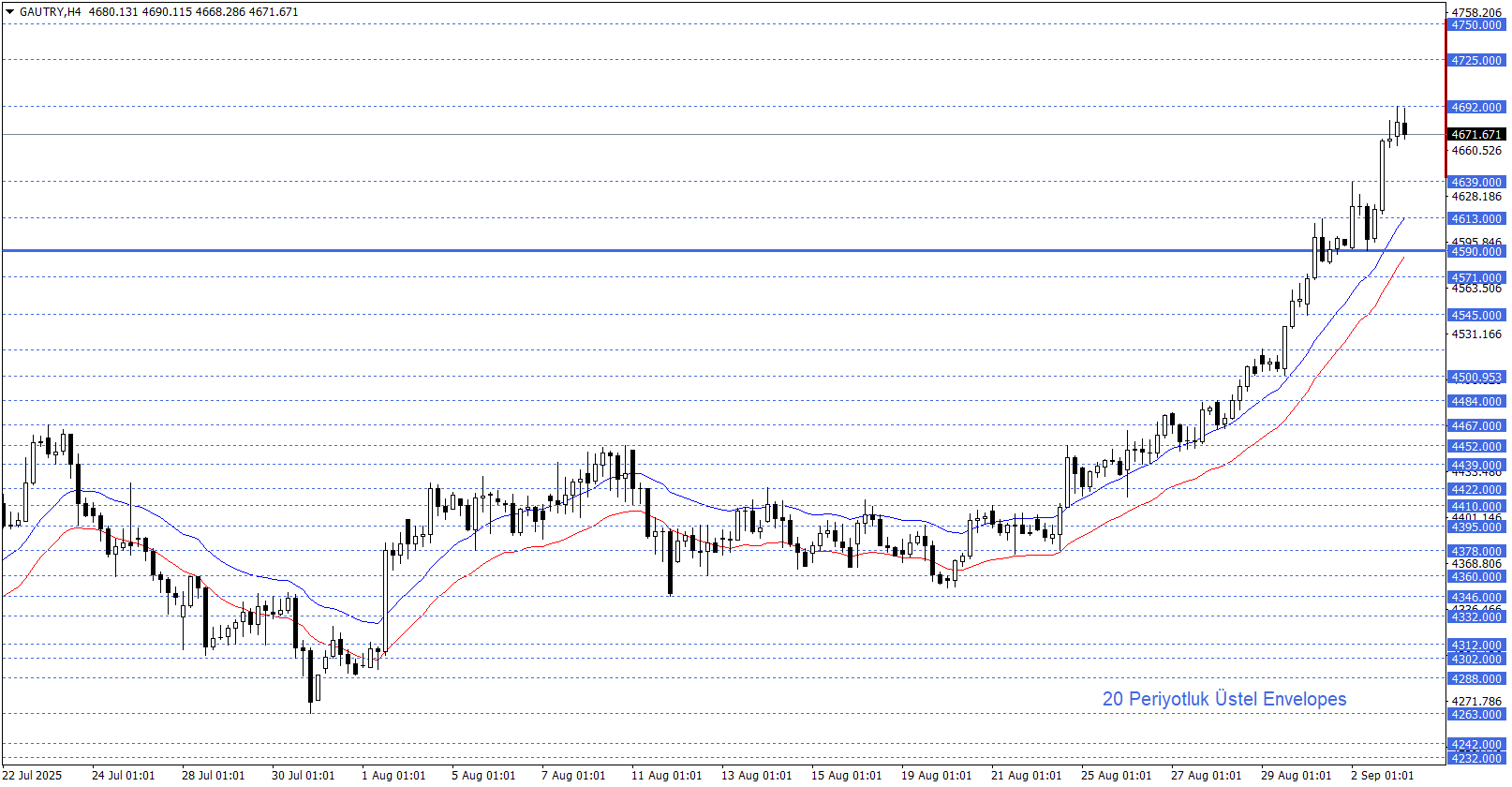Click the '25 Aug 01:01' time axis label

coord(1116,776)
